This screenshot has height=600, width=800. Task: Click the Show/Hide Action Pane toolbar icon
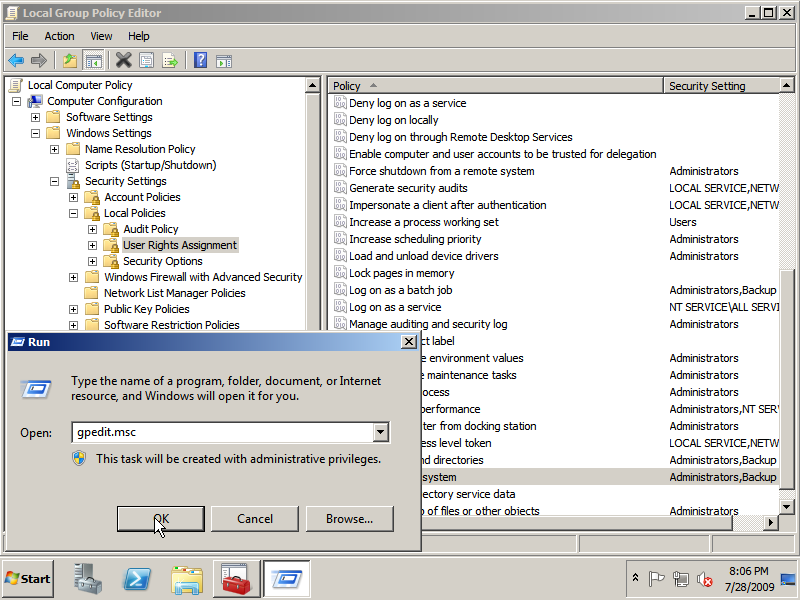pos(224,61)
